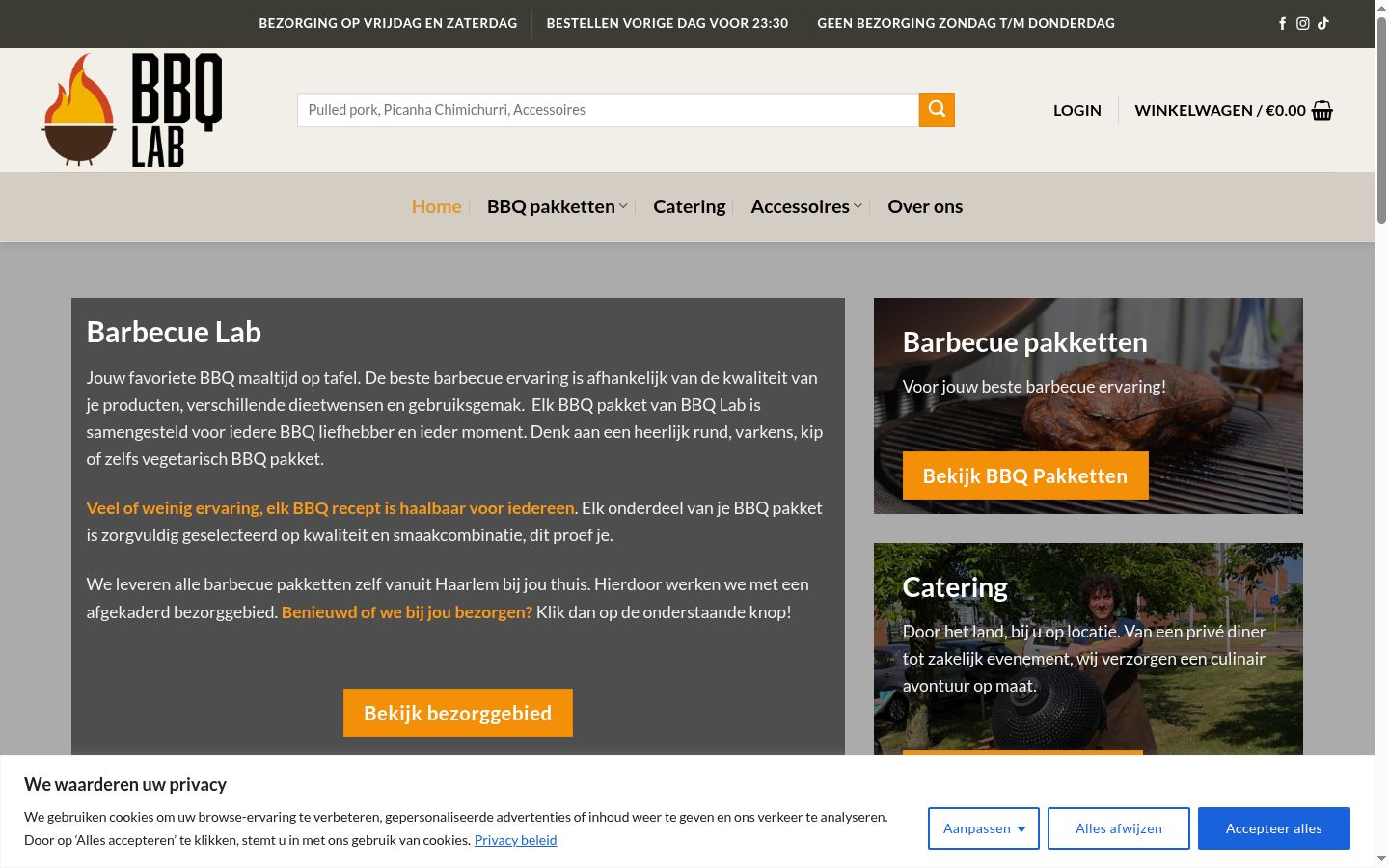Click the LOGIN link
The image size is (1389, 868).
1077,110
